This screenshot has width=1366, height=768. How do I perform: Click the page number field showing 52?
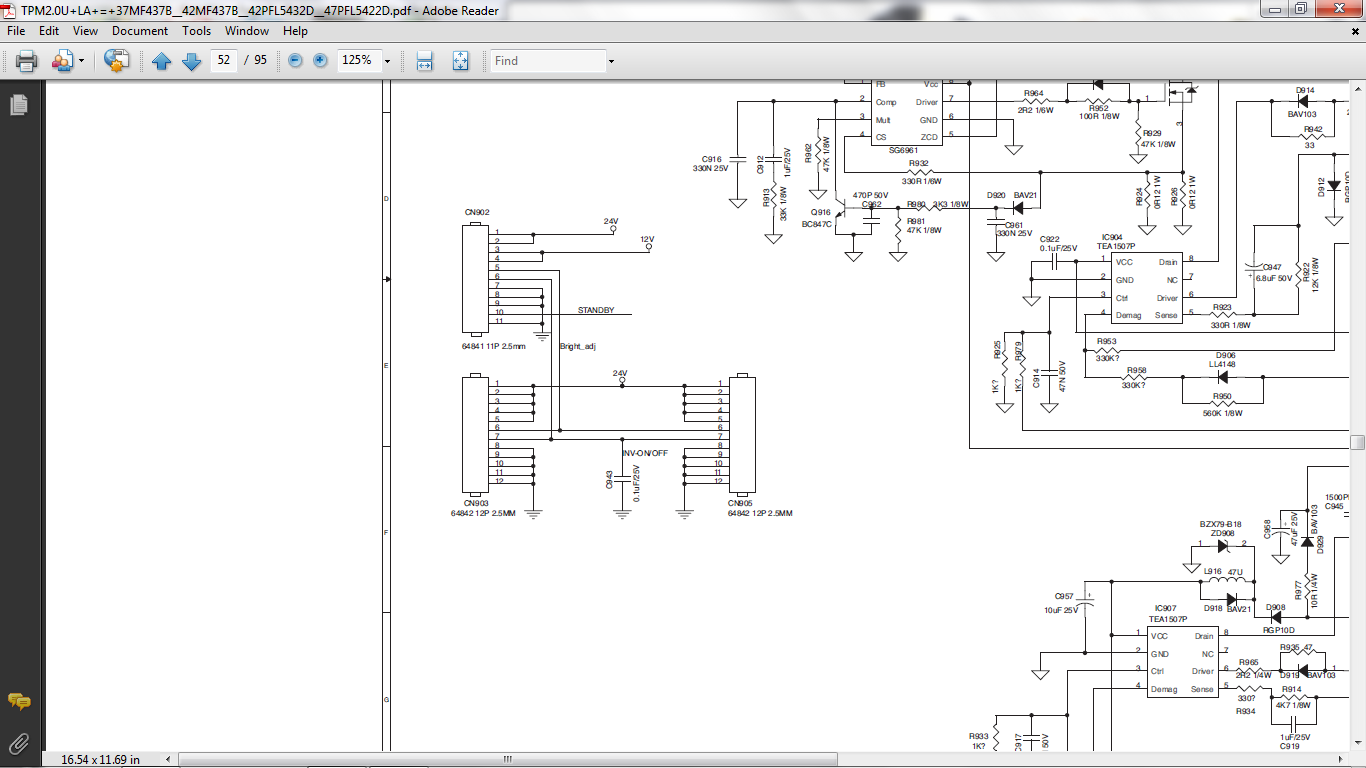(x=224, y=60)
